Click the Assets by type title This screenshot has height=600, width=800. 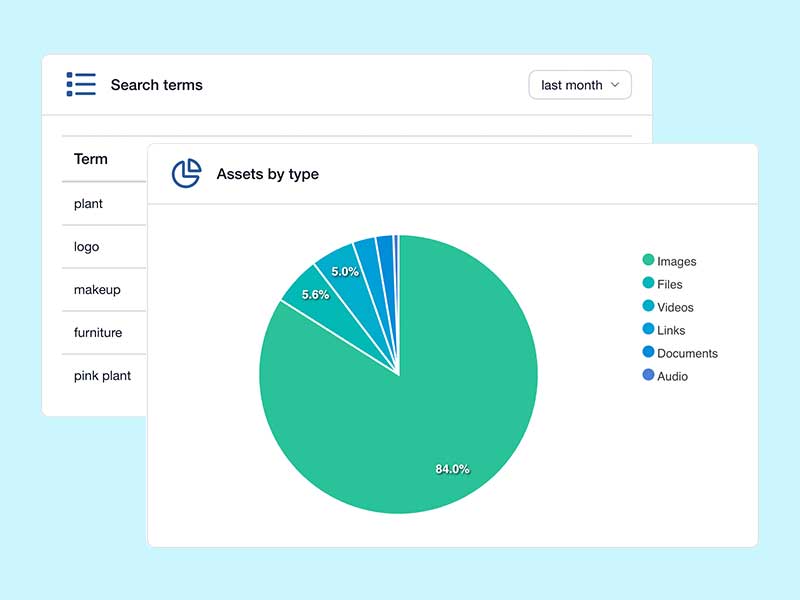click(267, 174)
